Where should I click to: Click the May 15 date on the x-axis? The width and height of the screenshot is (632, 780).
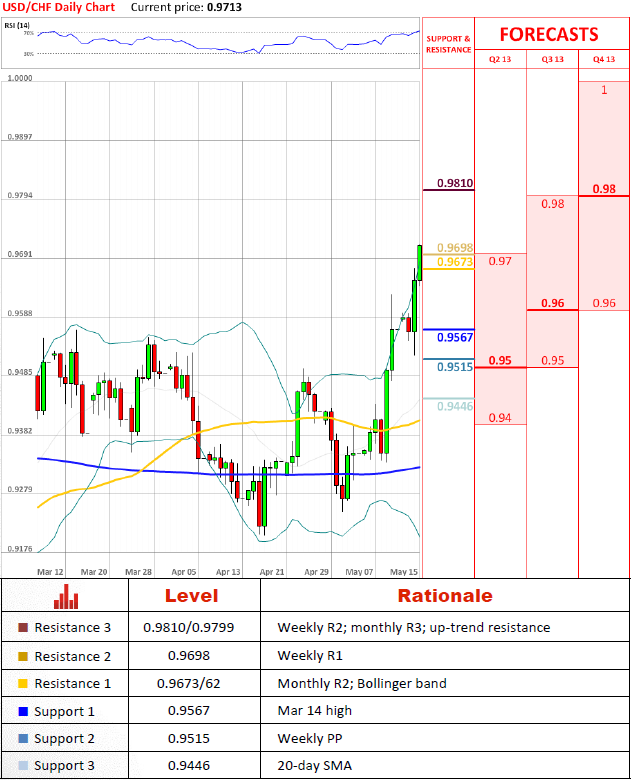pyautogui.click(x=404, y=572)
